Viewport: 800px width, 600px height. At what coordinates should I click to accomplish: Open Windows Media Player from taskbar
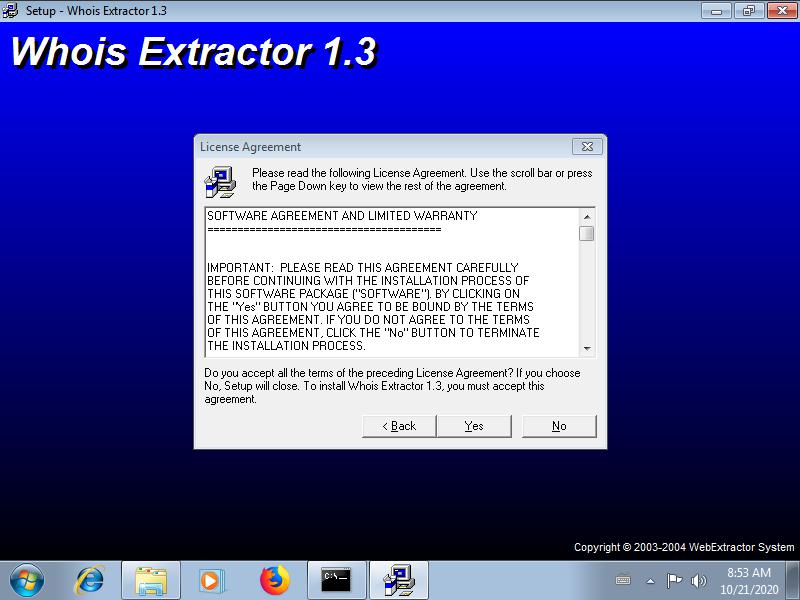click(x=211, y=581)
